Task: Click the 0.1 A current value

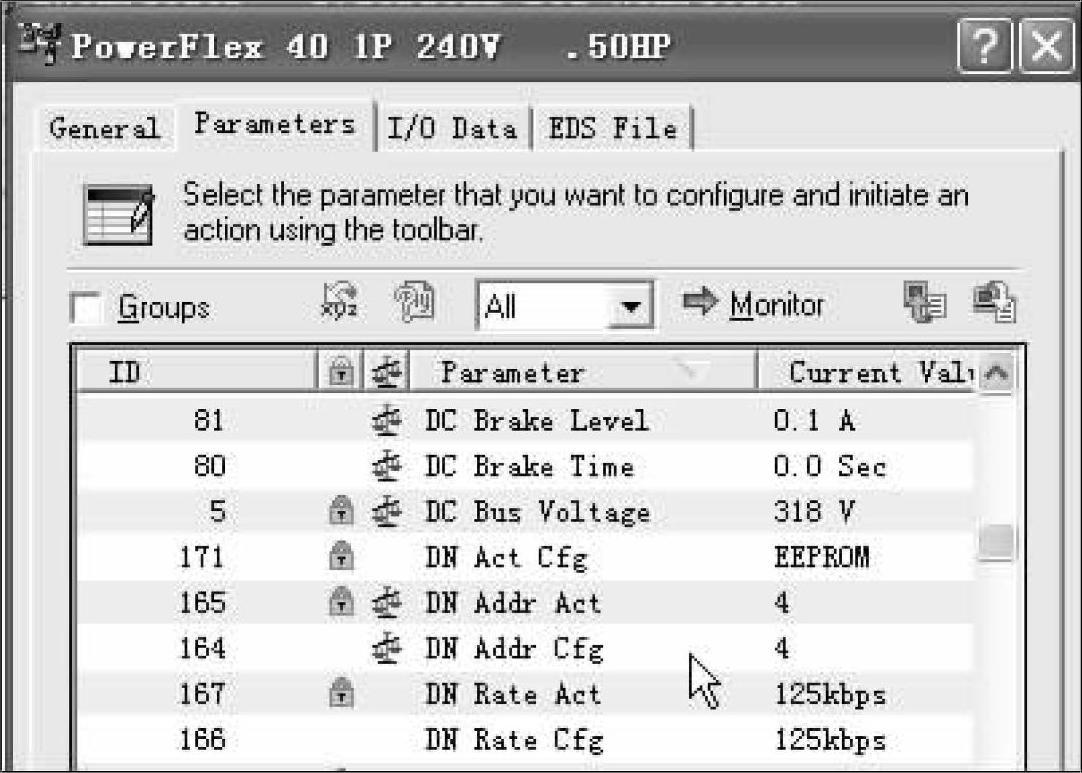Action: (x=814, y=420)
